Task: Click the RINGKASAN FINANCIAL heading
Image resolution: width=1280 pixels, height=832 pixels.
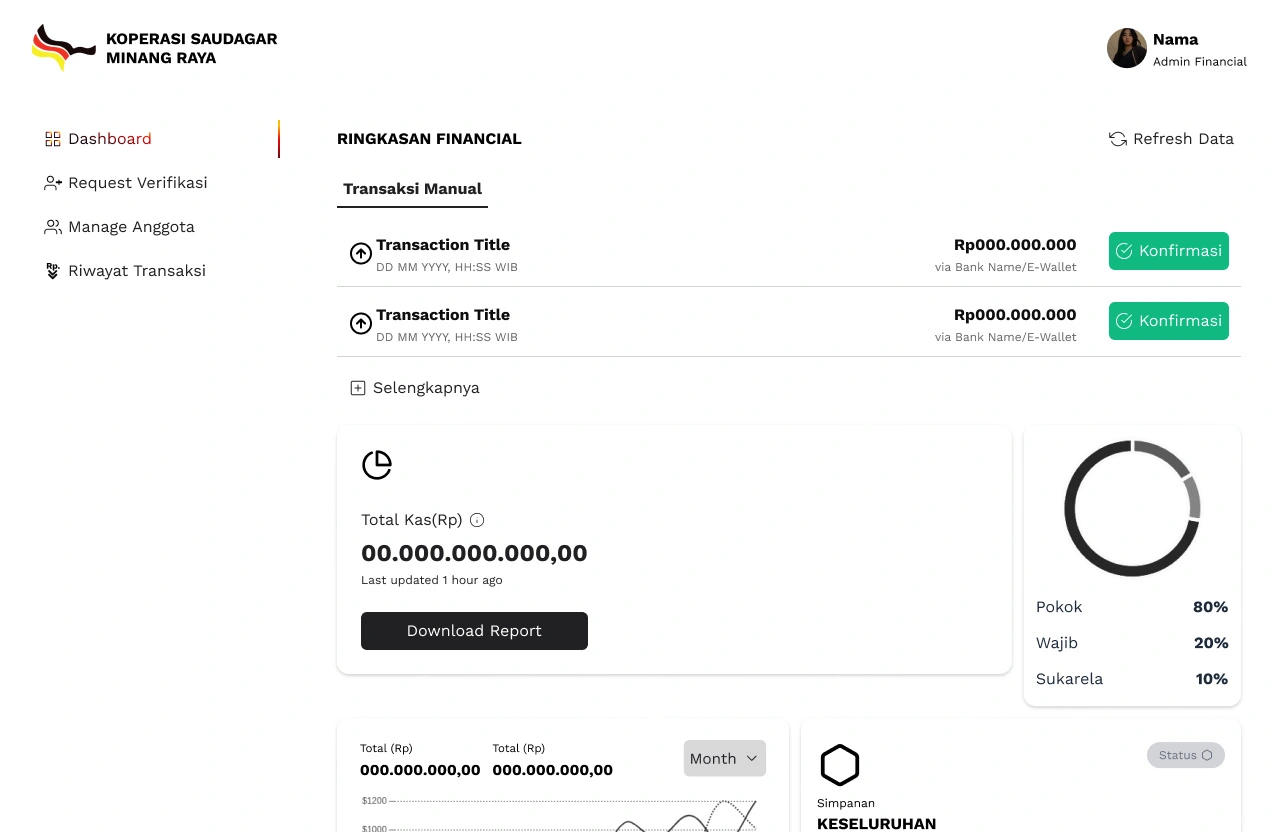Action: pos(429,139)
